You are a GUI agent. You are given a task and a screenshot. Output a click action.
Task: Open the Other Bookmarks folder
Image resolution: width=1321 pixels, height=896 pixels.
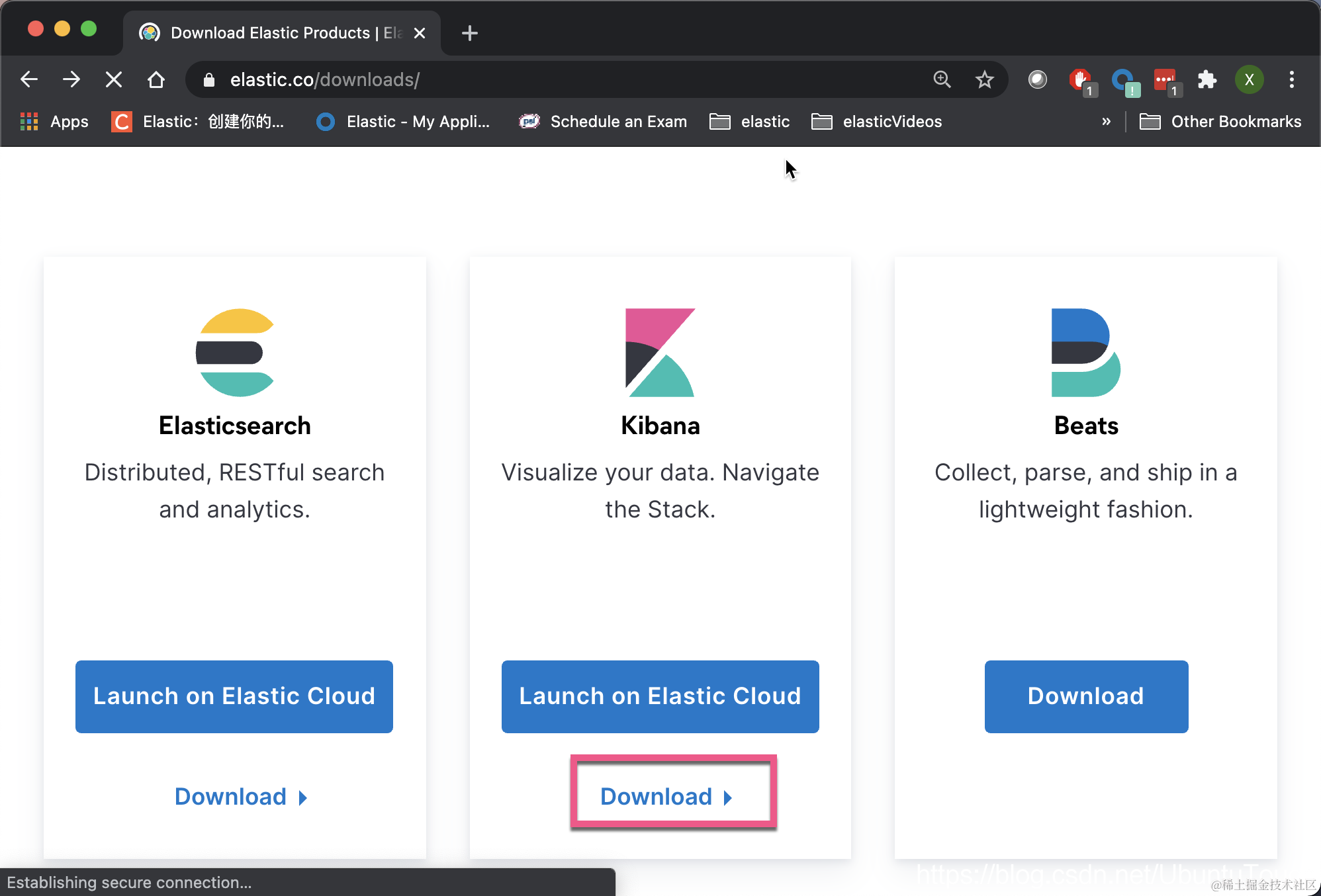point(1220,122)
